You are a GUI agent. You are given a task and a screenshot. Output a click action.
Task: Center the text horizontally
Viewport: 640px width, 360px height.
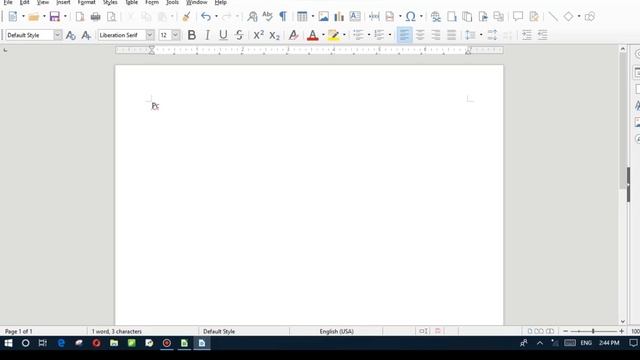coord(420,35)
